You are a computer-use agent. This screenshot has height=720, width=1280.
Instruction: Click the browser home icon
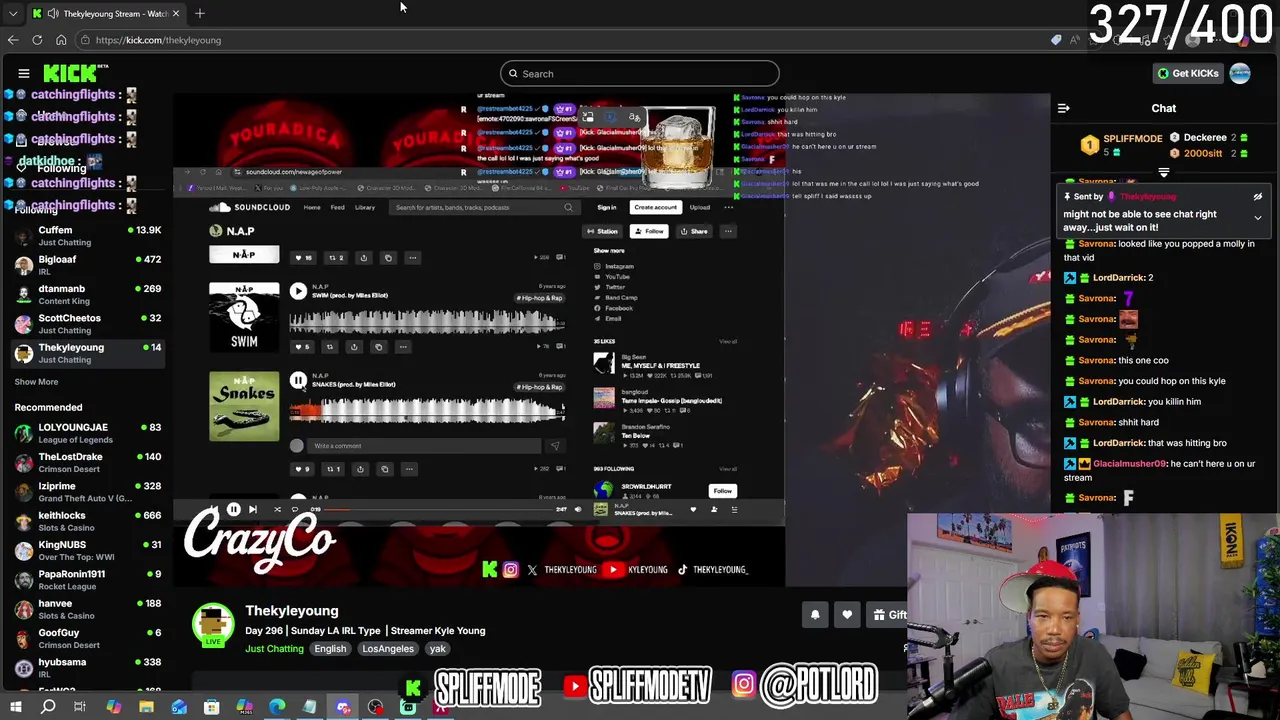61,40
